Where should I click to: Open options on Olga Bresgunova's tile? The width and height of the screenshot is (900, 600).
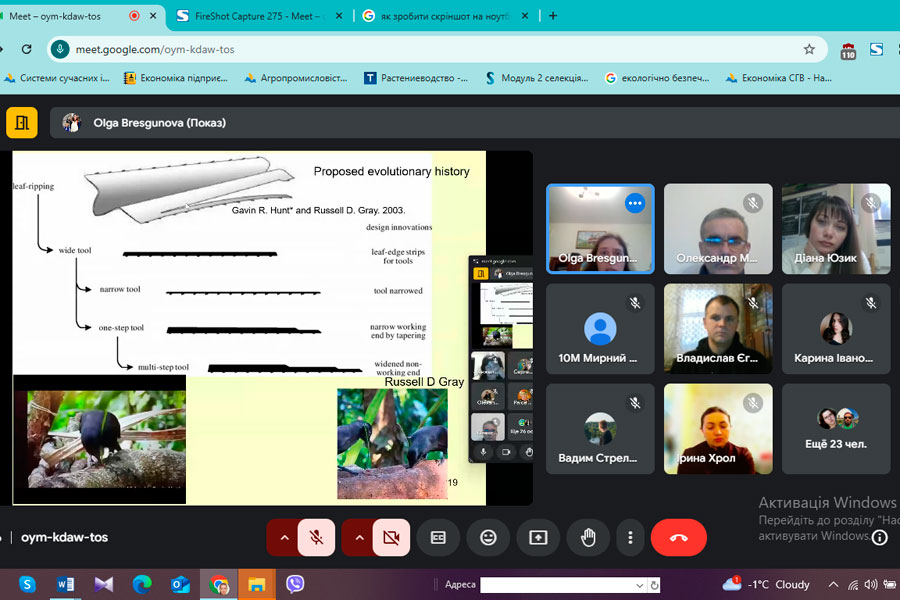point(634,203)
